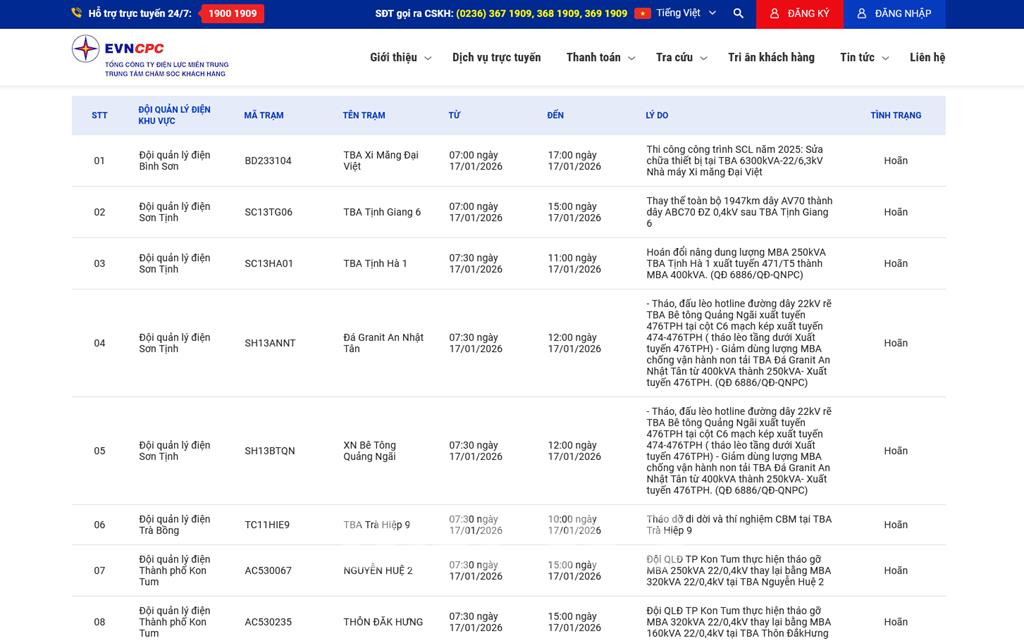Select station code BD233104 row
The height and width of the screenshot is (643, 1024).
tap(268, 161)
